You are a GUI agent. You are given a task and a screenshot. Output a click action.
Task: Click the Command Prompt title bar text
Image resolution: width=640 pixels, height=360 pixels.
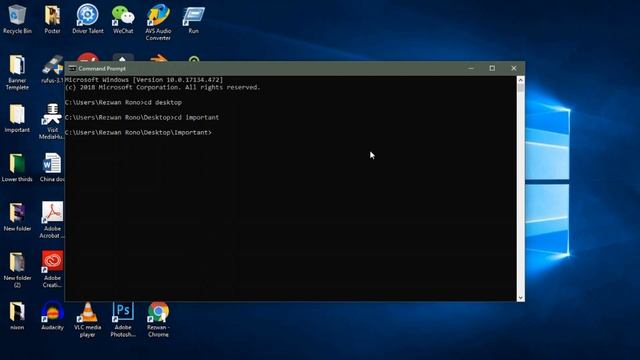tap(102, 69)
